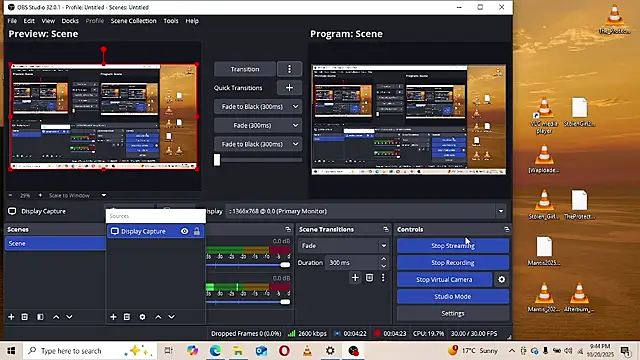Toggle Studio Mode button
Screen dimensions: 640x360
click(453, 296)
